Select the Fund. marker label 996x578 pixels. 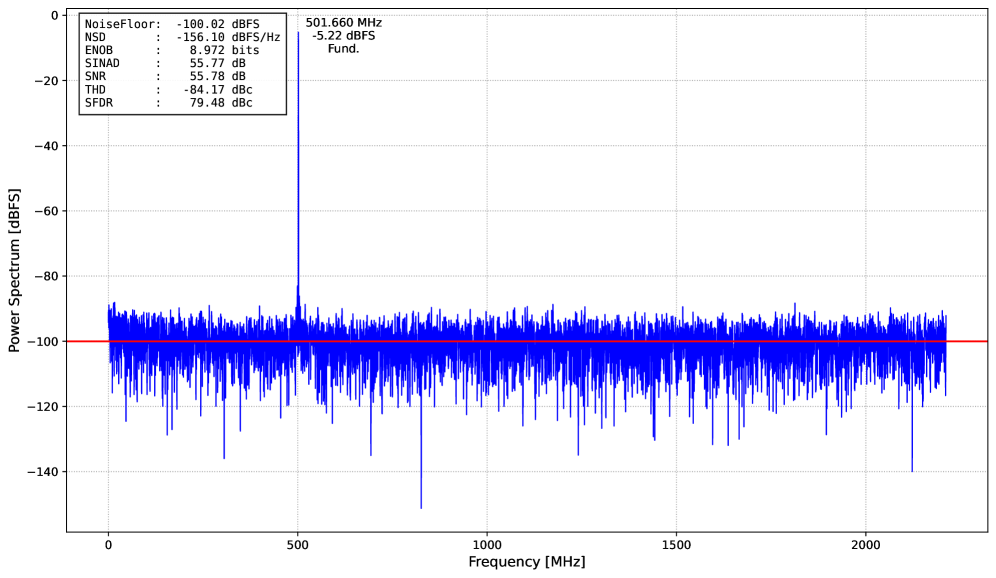point(344,48)
